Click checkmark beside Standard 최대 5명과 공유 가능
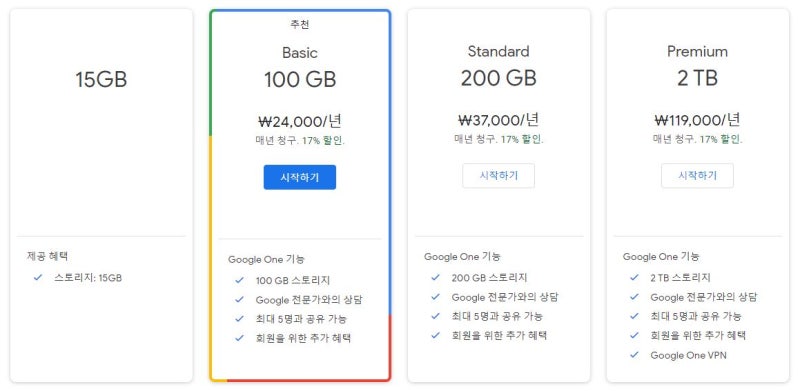 [x=435, y=316]
